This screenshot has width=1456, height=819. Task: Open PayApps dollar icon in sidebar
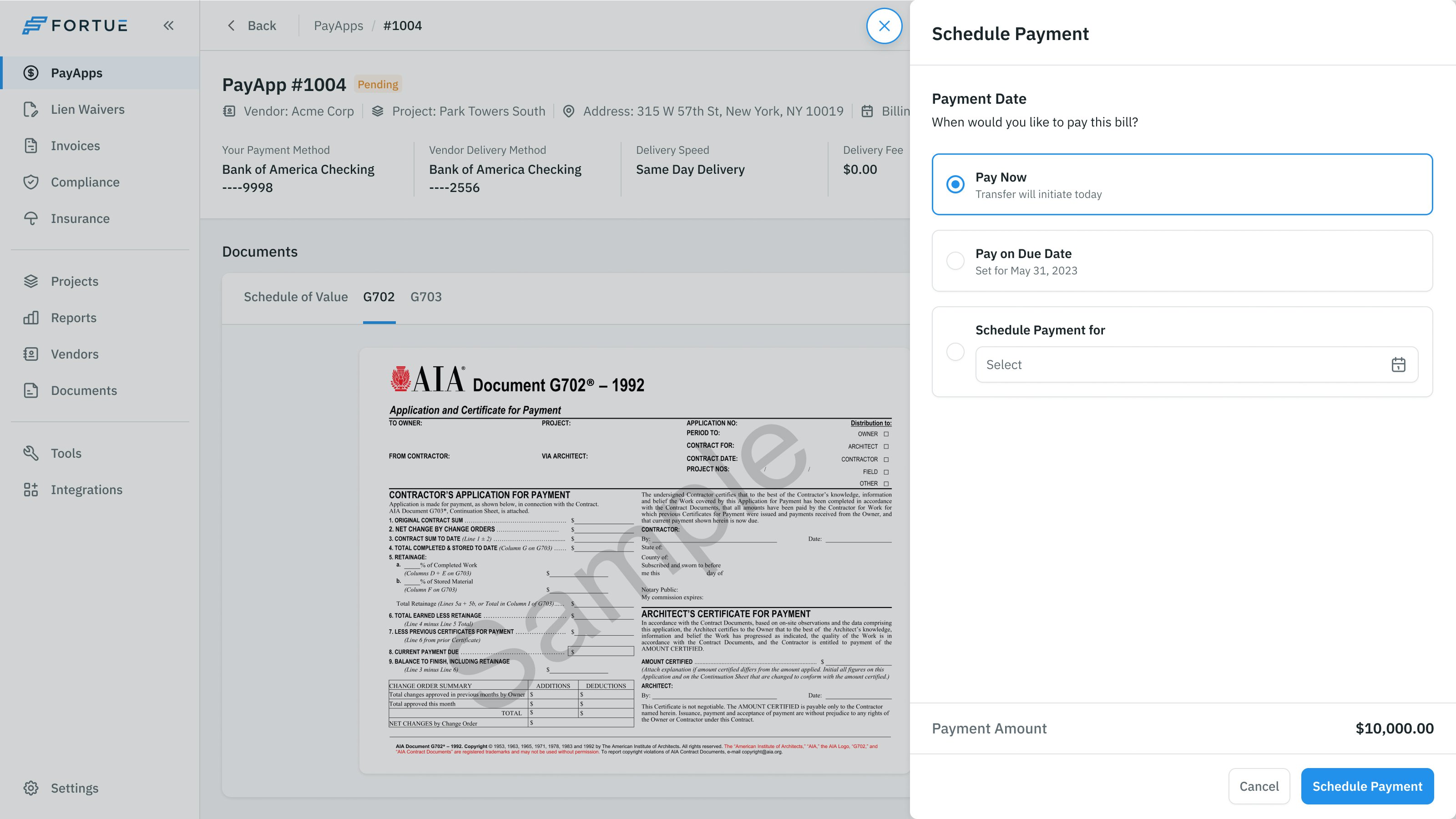tap(31, 73)
